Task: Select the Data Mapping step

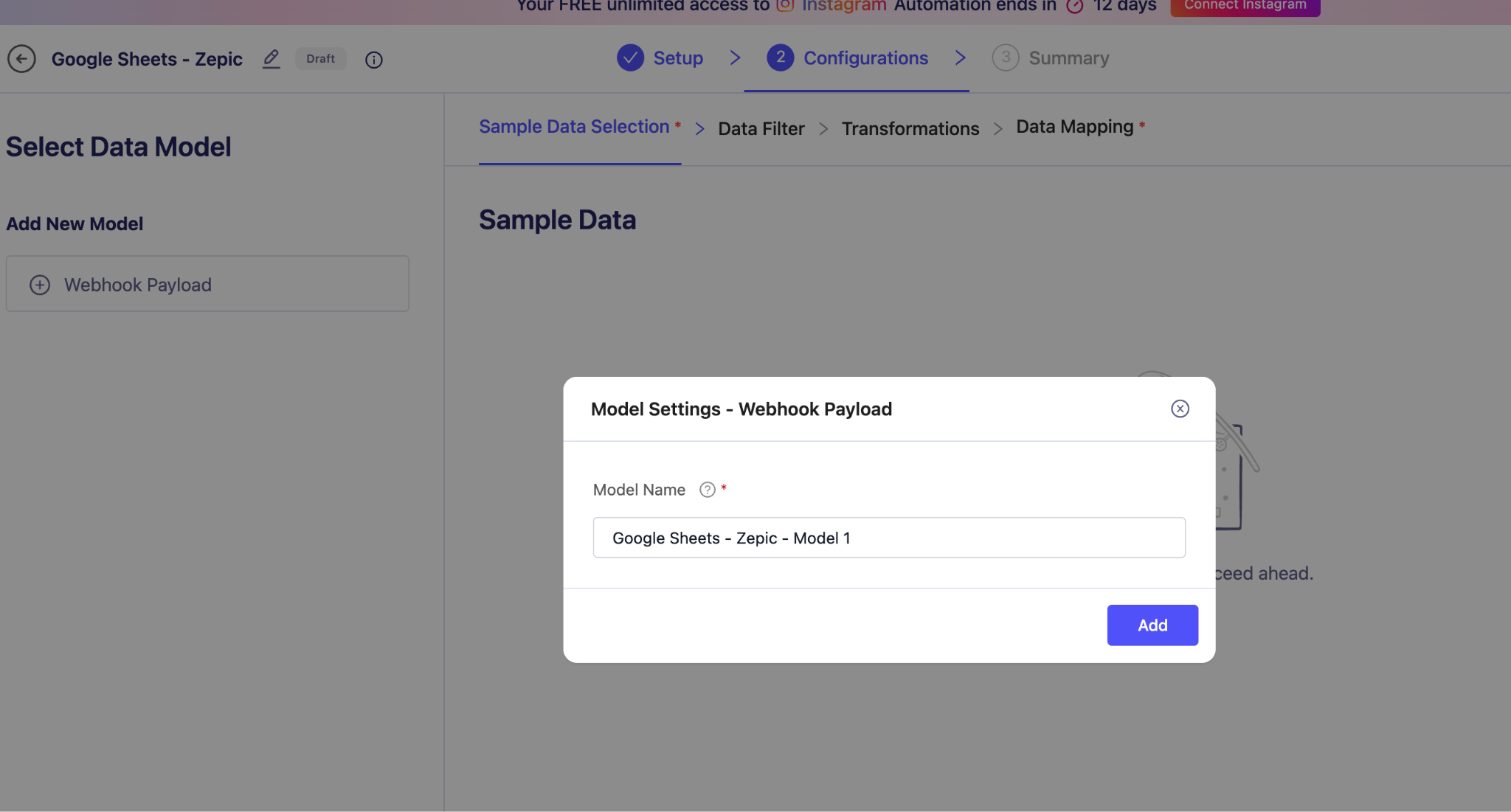Action: [x=1073, y=126]
